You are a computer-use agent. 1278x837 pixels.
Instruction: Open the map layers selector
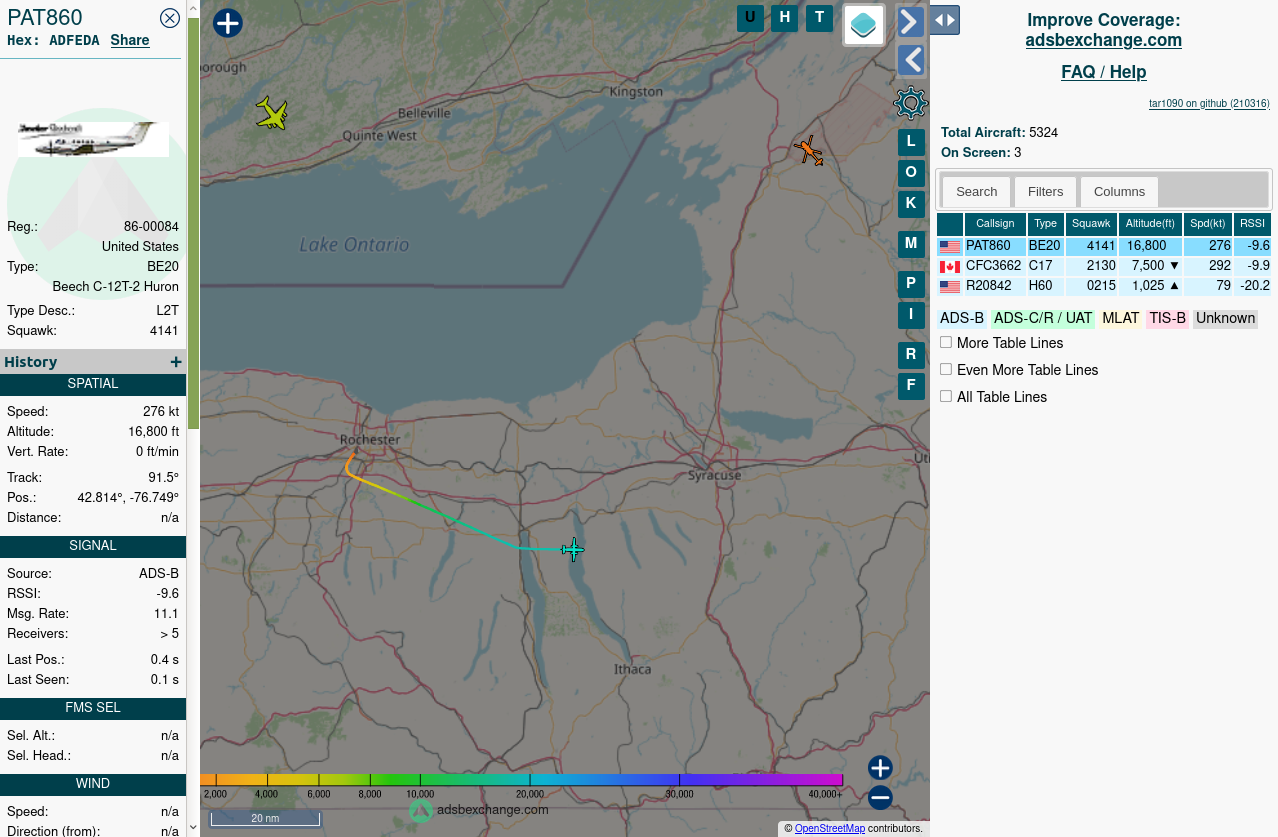[864, 25]
